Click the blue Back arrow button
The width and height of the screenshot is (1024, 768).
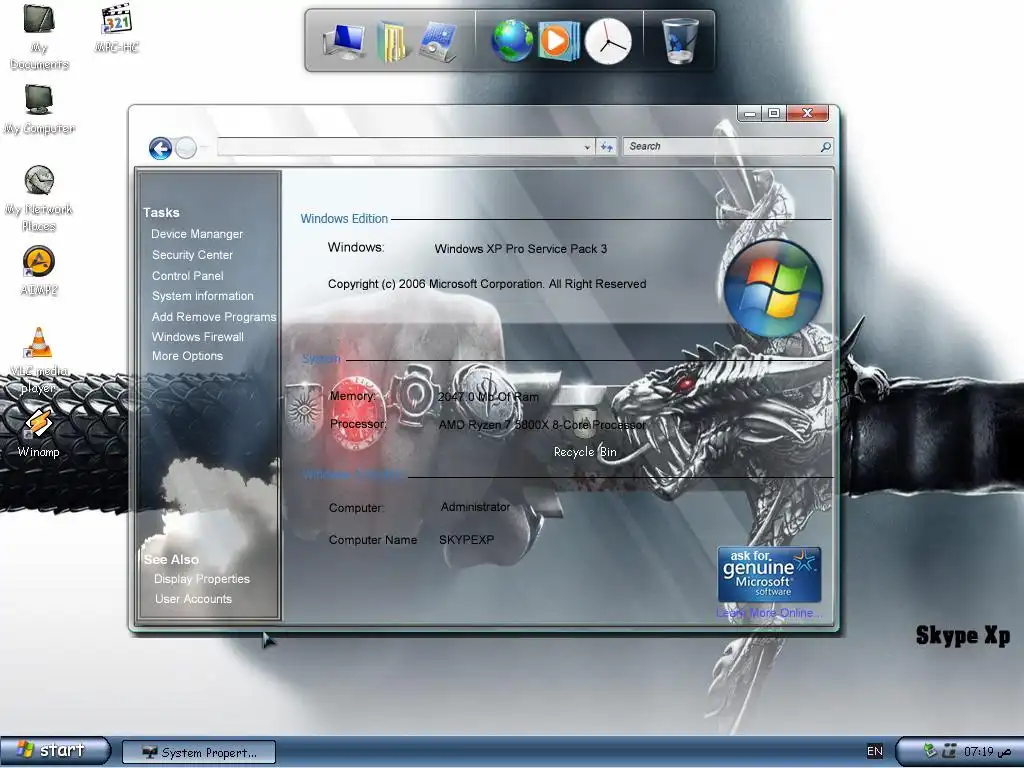coord(160,148)
